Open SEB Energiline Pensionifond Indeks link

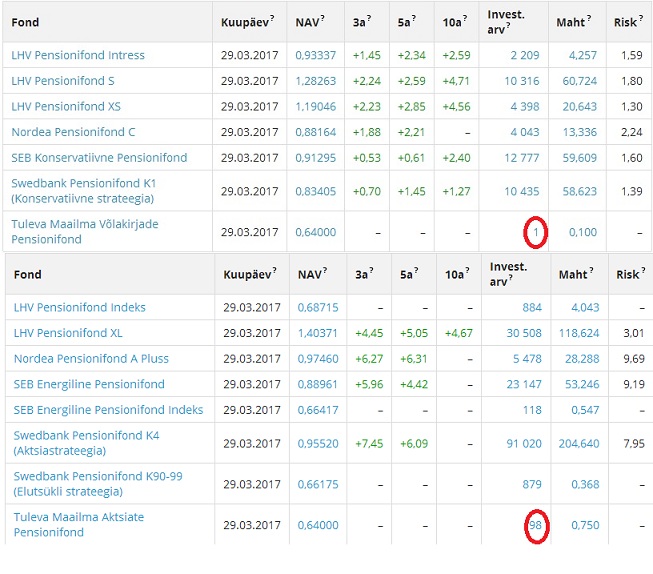108,410
